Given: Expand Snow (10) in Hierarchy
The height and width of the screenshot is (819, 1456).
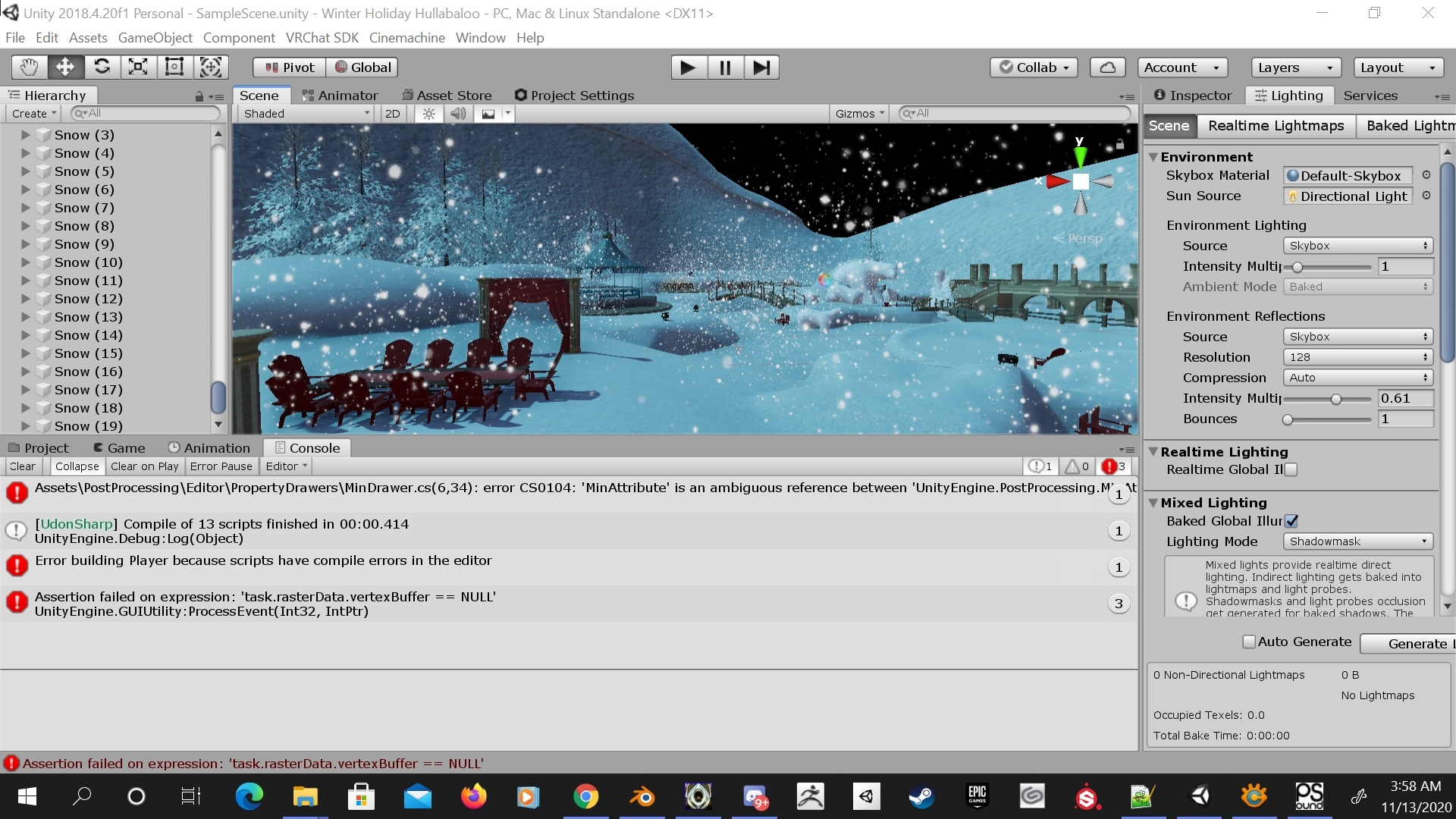Looking at the screenshot, I should pyautogui.click(x=25, y=262).
